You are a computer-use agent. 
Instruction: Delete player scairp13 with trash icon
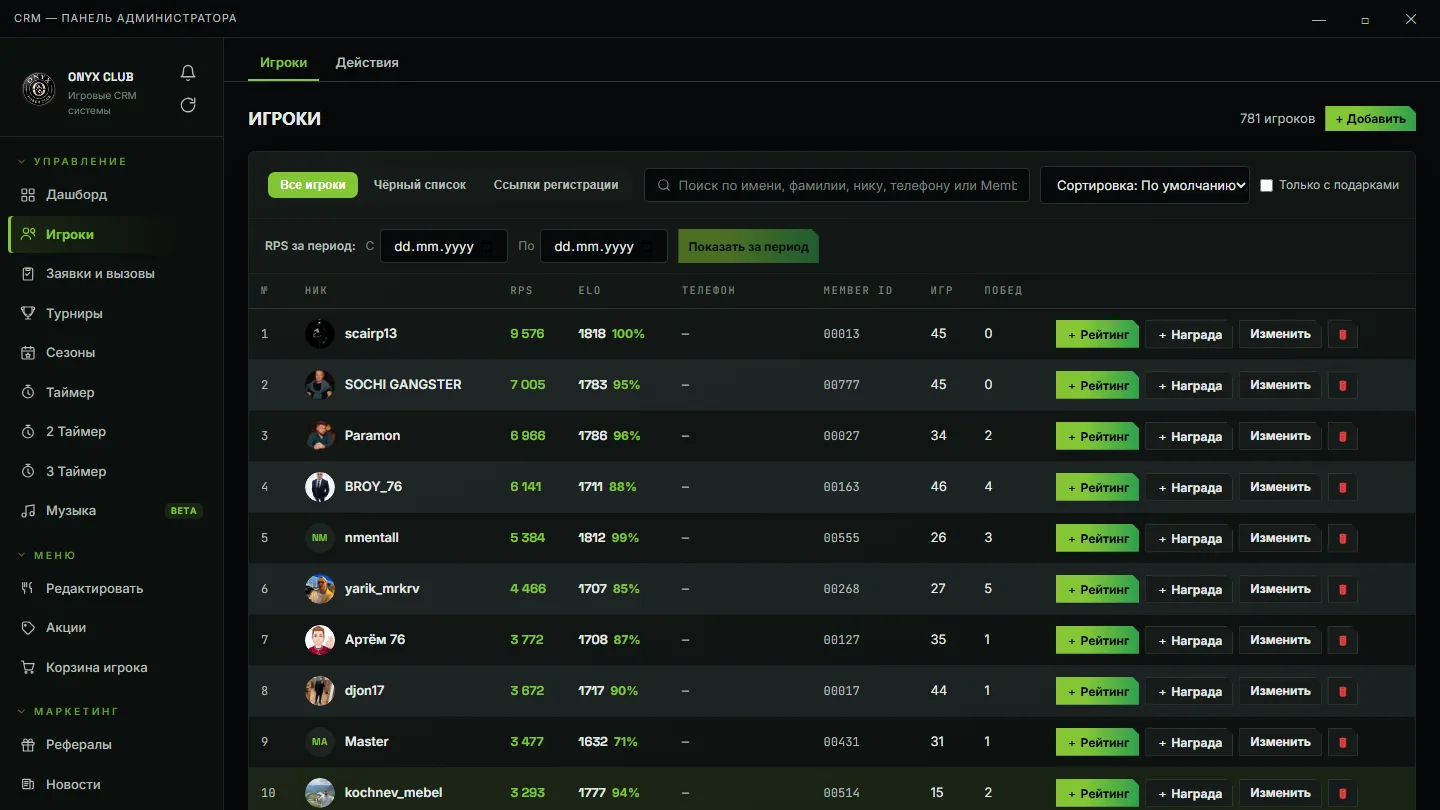pos(1342,334)
